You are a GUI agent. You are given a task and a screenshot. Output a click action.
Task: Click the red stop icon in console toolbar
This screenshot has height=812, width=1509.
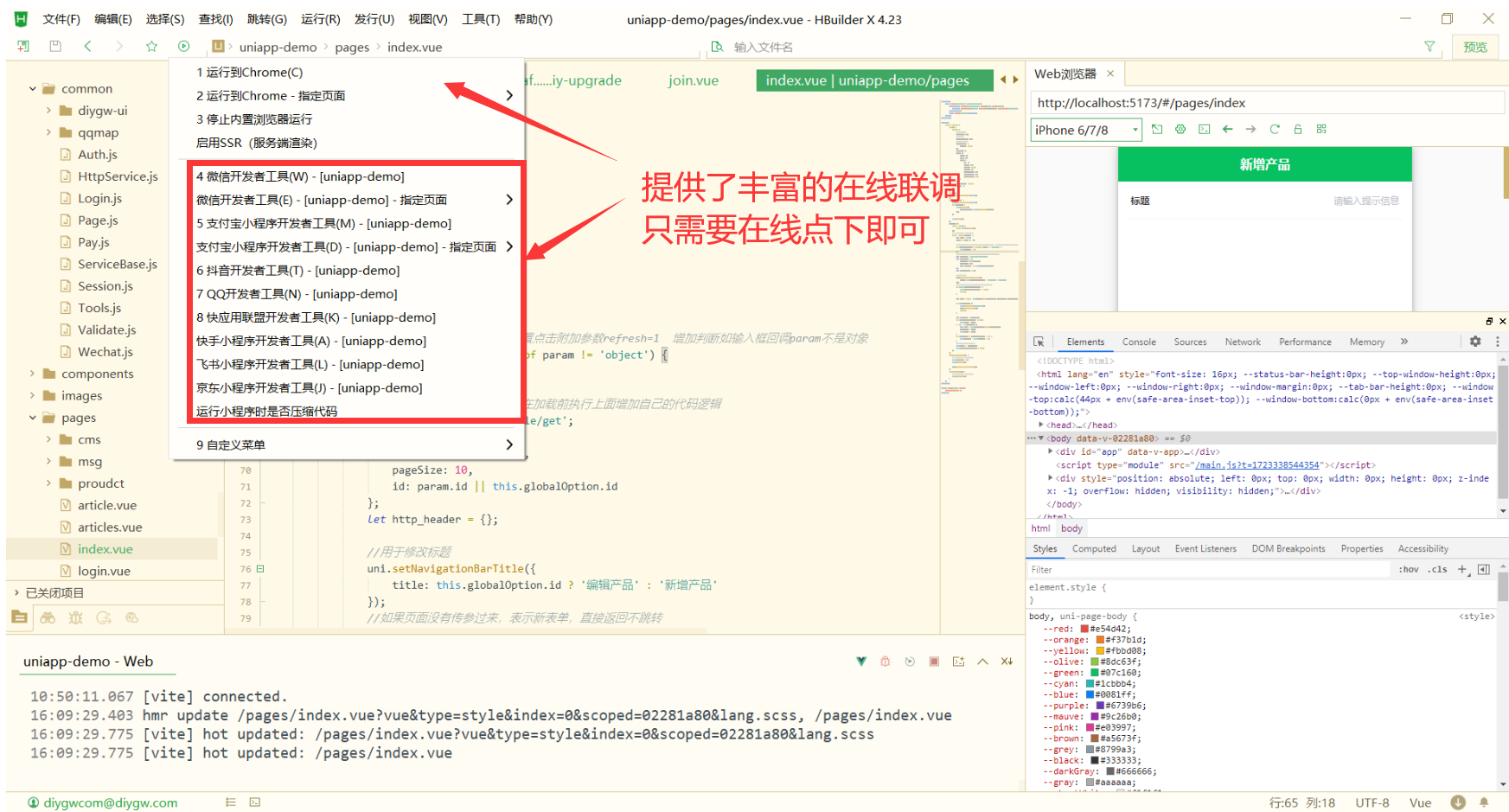[x=934, y=662]
